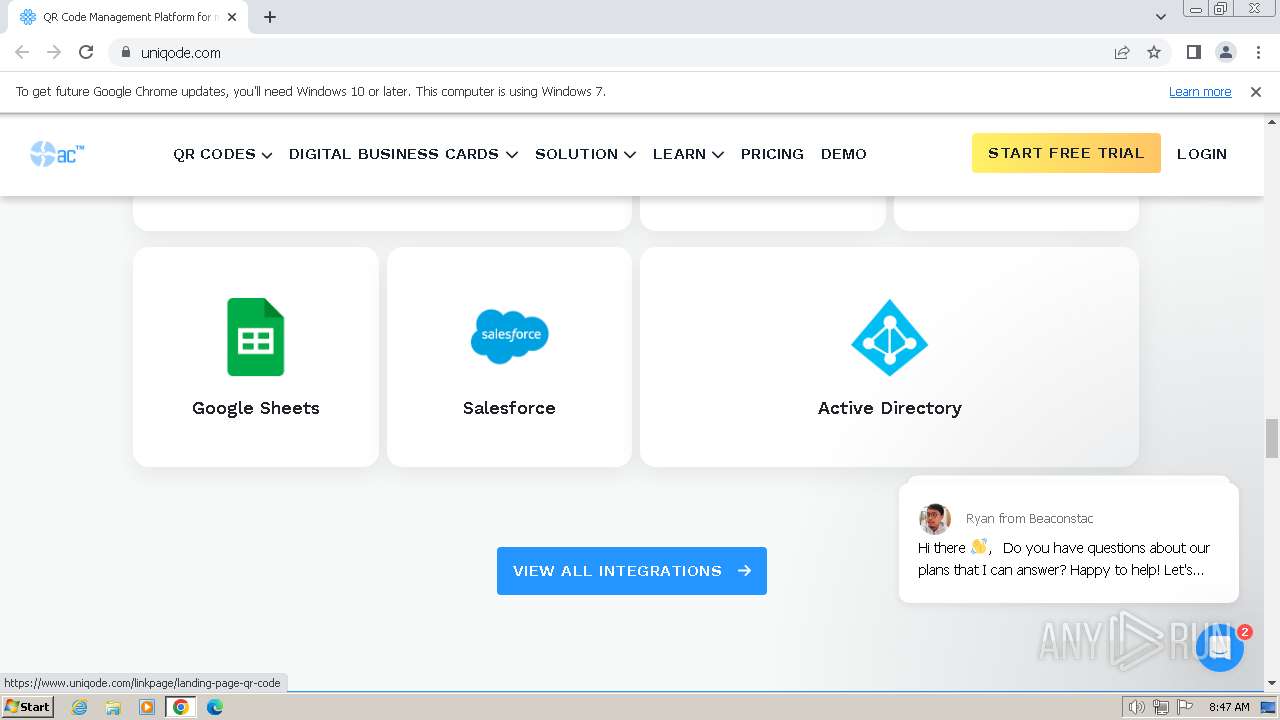Click START FREE TRIAL button
This screenshot has height=720, width=1280.
(1066, 153)
